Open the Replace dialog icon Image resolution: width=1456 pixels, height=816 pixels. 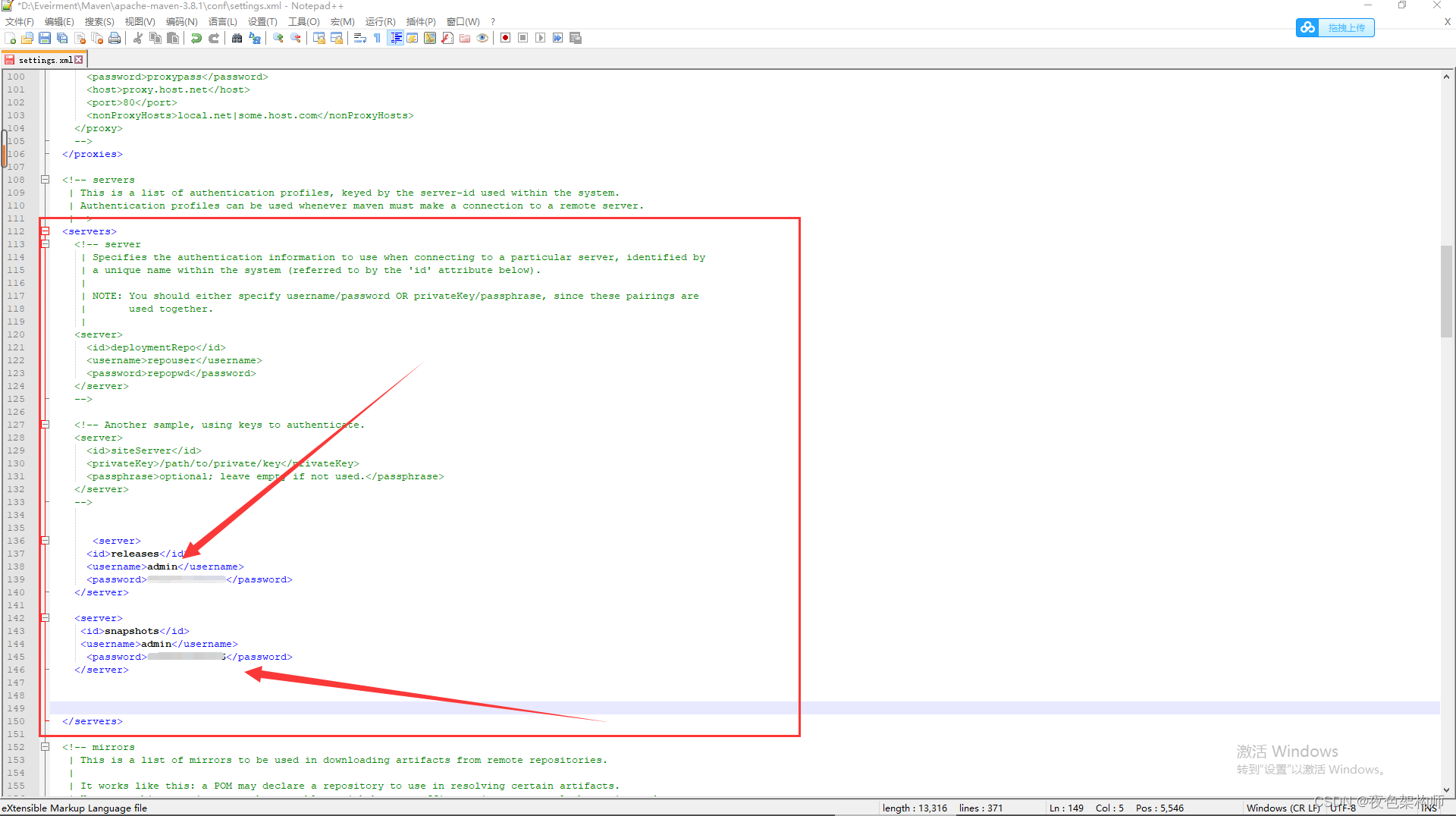(255, 38)
